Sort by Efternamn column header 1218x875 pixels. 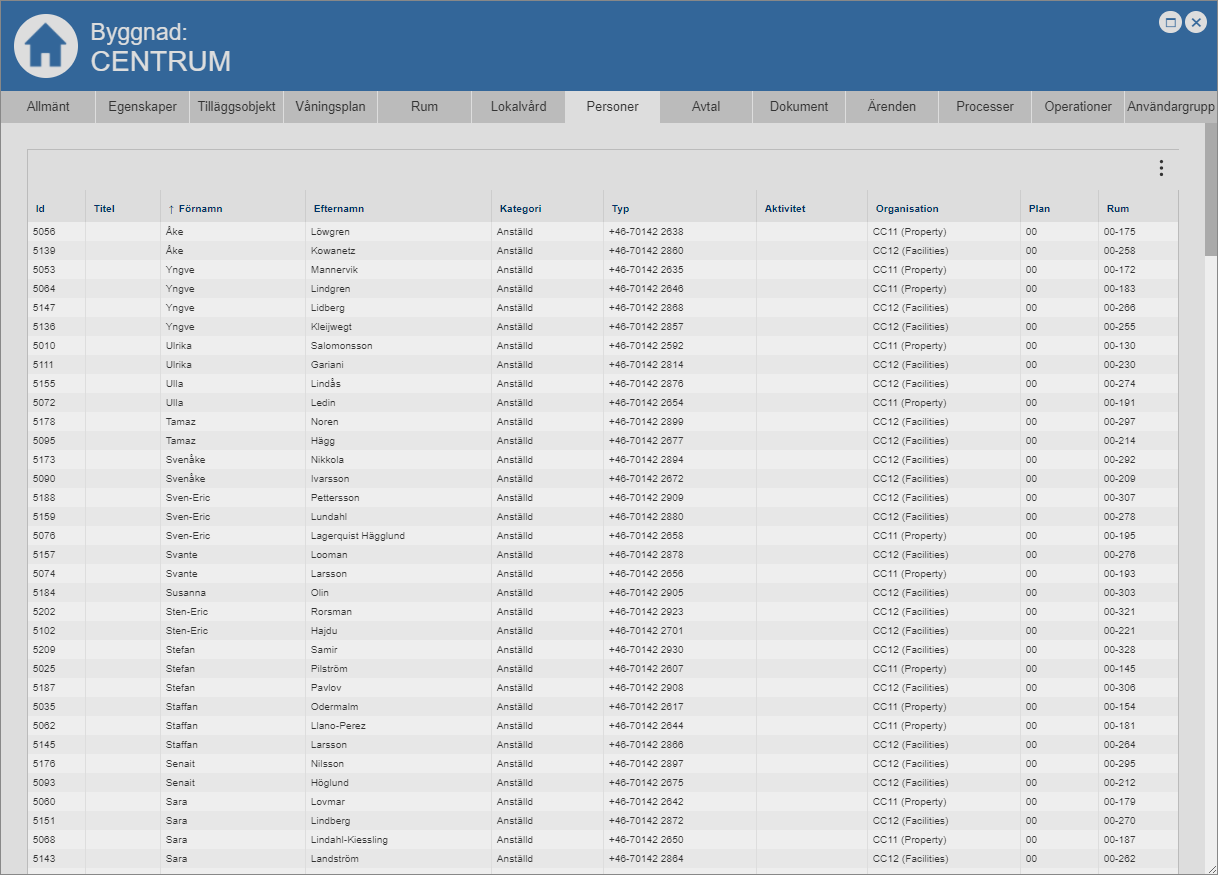click(339, 209)
